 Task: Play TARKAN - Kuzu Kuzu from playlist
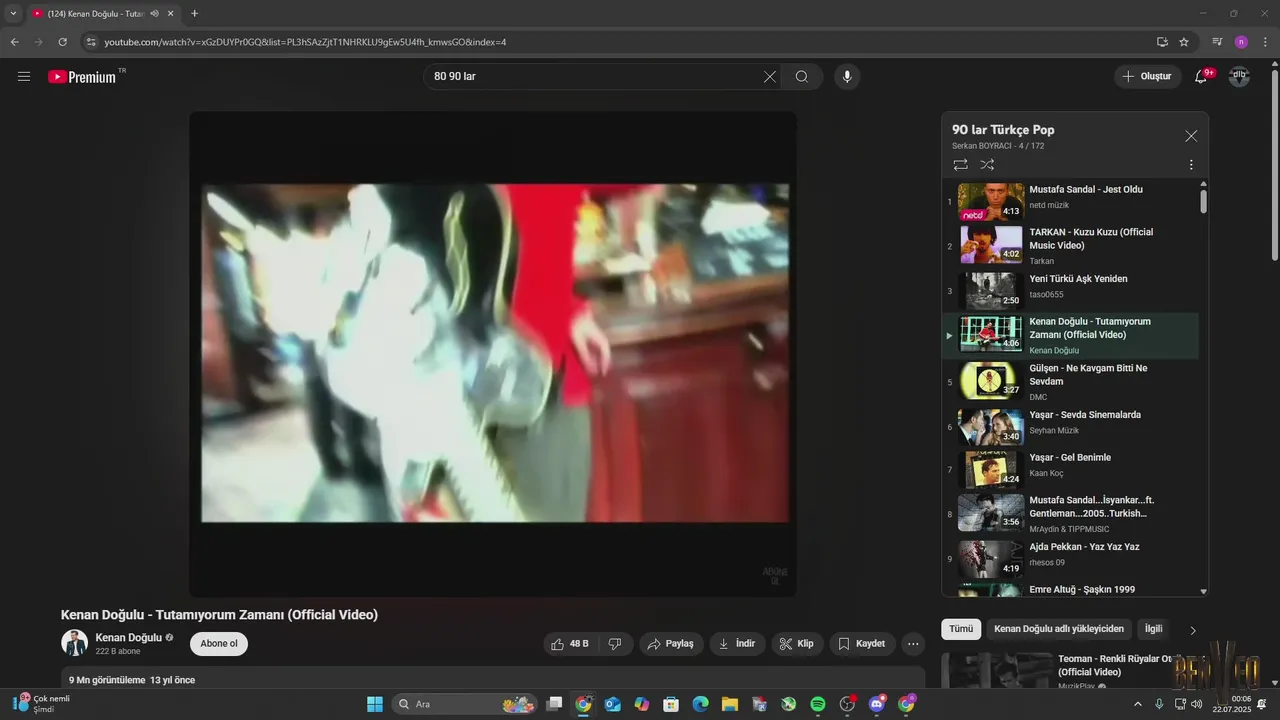[1070, 245]
